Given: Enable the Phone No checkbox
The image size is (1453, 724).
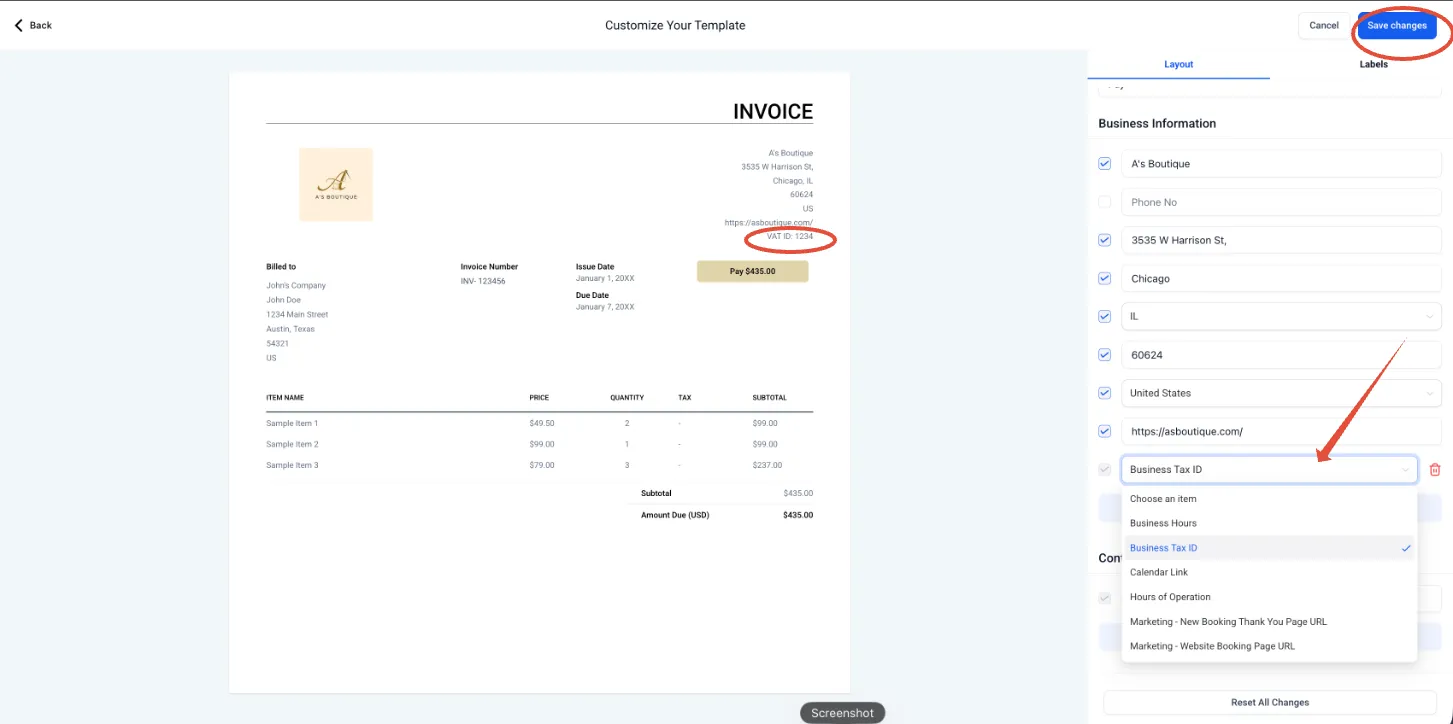Looking at the screenshot, I should [1105, 202].
